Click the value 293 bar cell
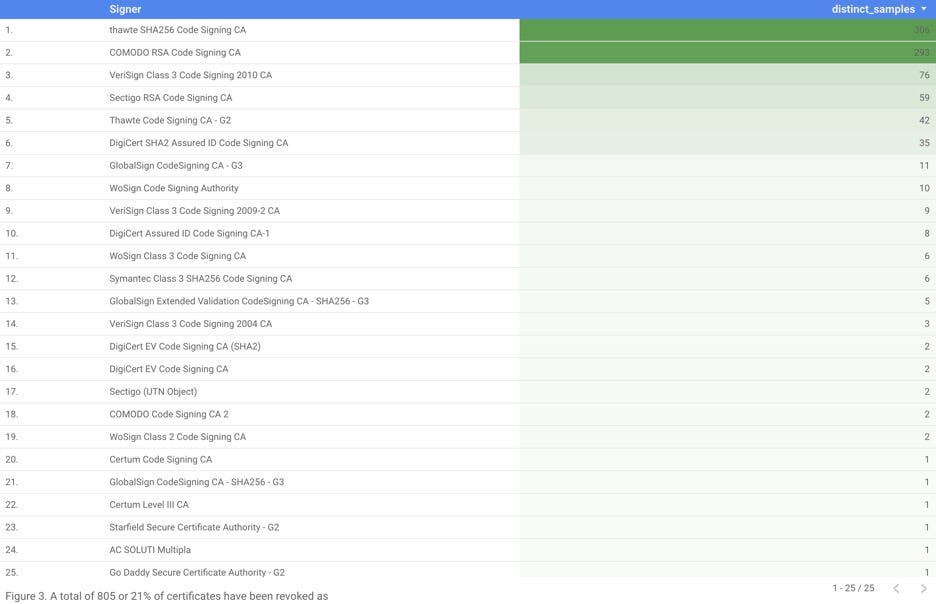Viewport: 936px width, 604px height. pyautogui.click(x=728, y=53)
